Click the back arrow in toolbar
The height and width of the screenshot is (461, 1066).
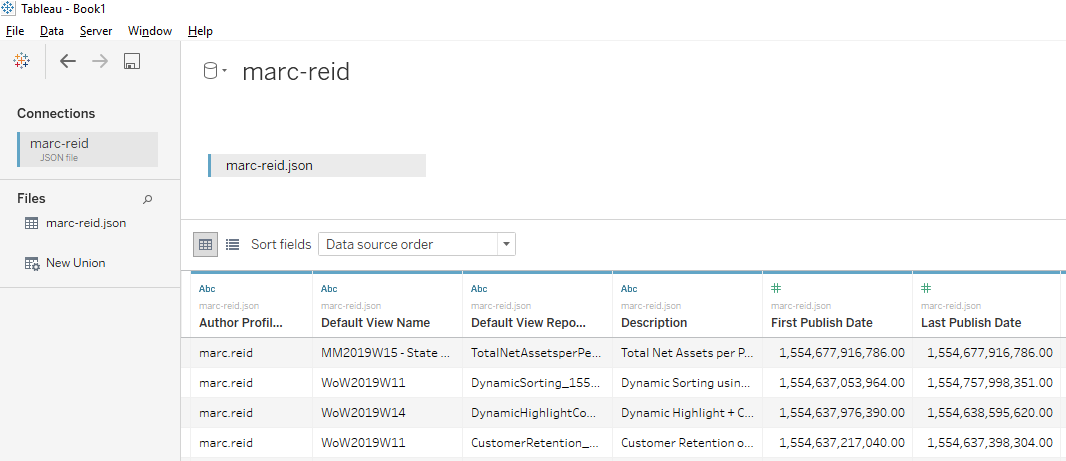coord(68,61)
